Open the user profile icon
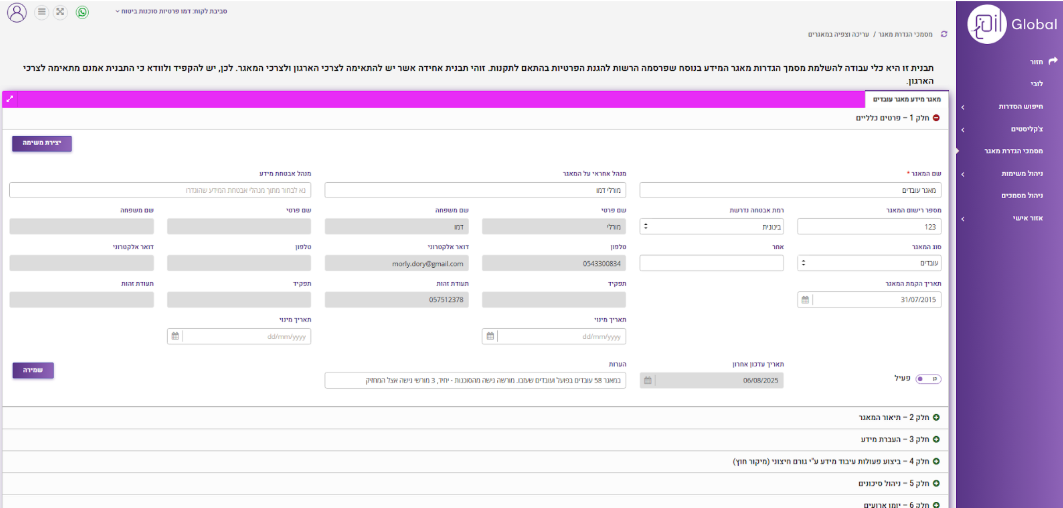 click(17, 13)
